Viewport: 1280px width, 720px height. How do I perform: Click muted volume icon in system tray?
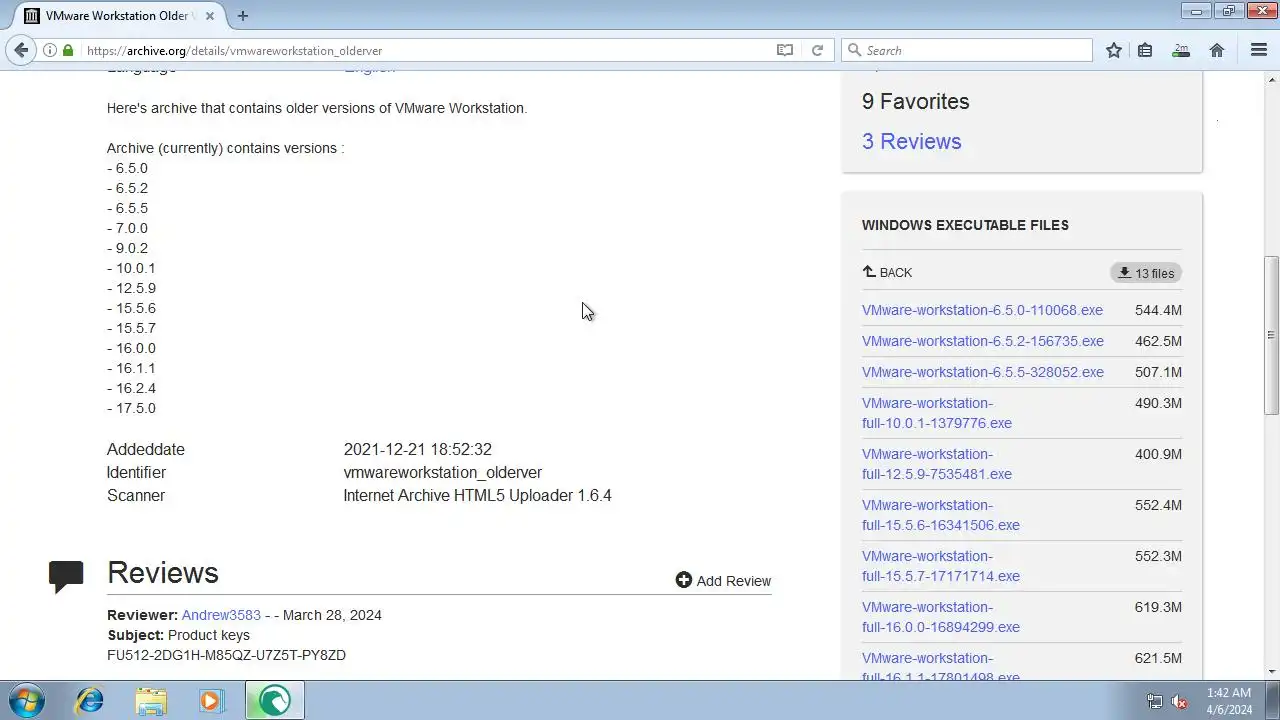tap(1179, 701)
